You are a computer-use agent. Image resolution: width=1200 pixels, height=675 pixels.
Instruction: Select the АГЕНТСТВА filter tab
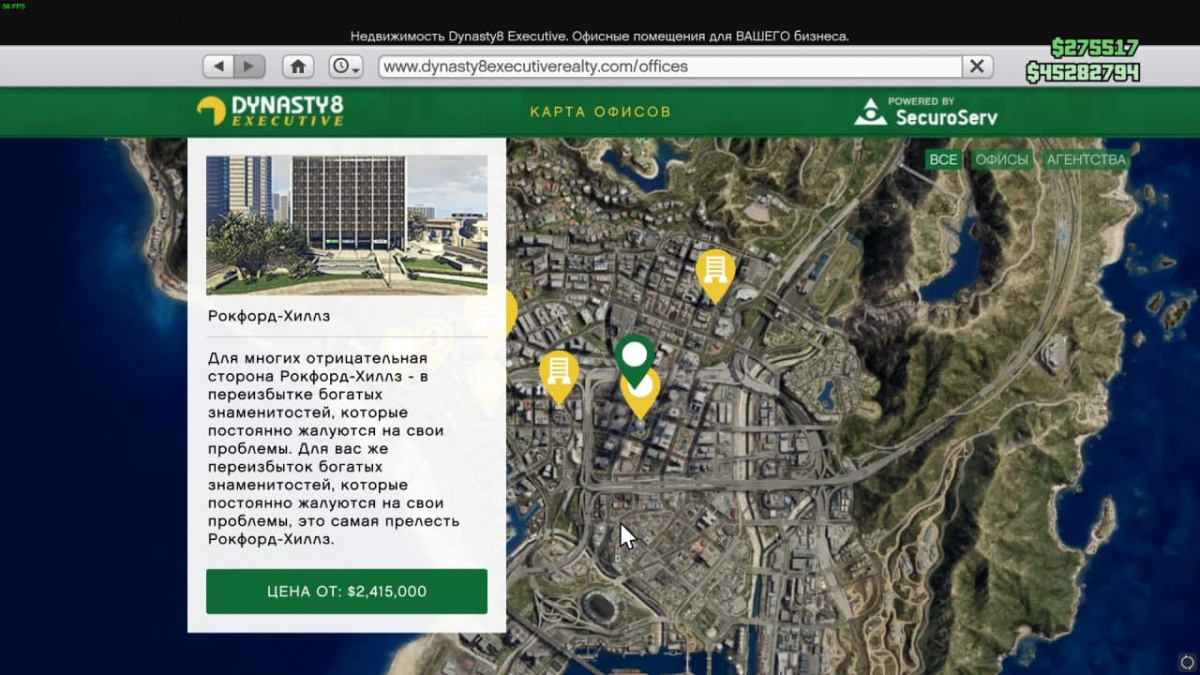click(x=1086, y=160)
